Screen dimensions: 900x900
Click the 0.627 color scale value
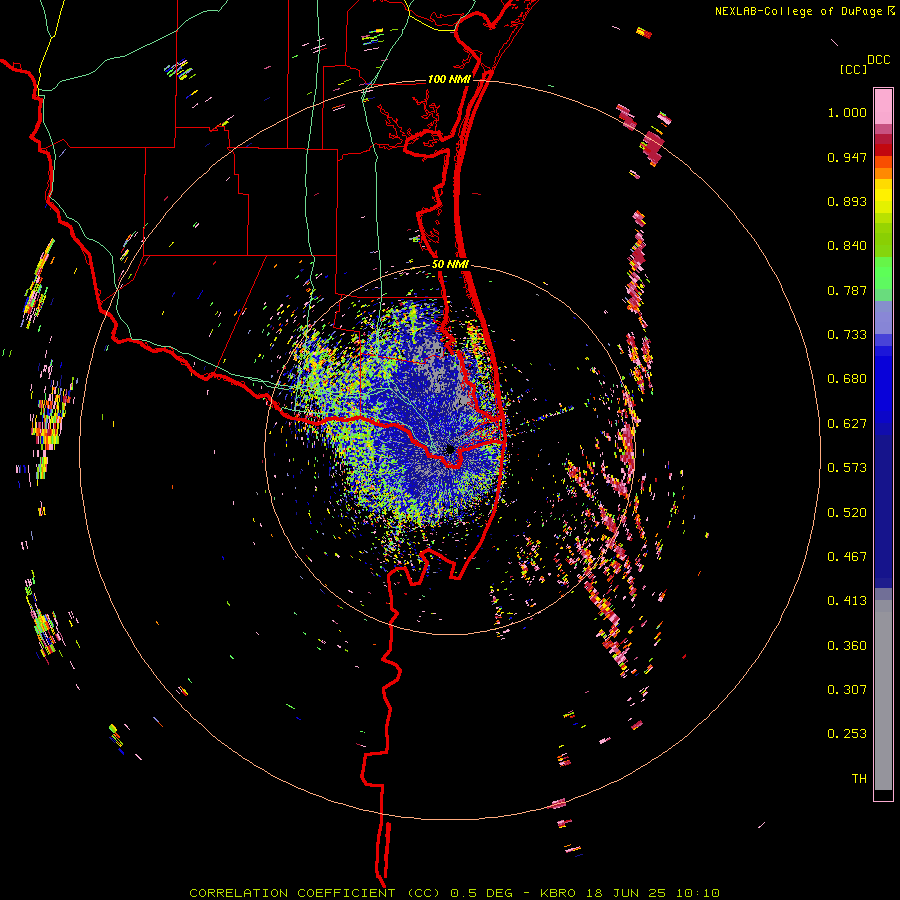[847, 424]
